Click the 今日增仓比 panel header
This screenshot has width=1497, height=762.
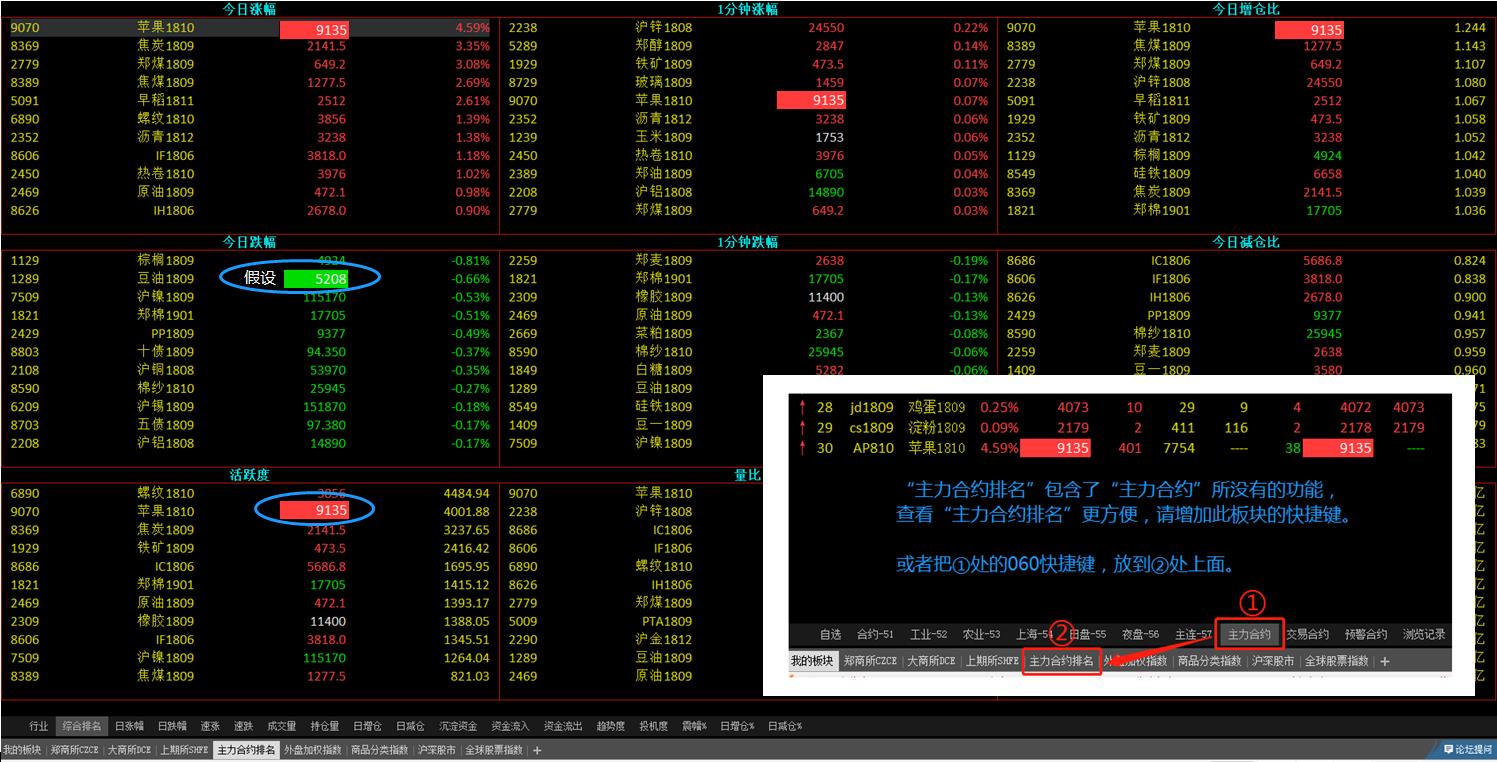(1246, 9)
